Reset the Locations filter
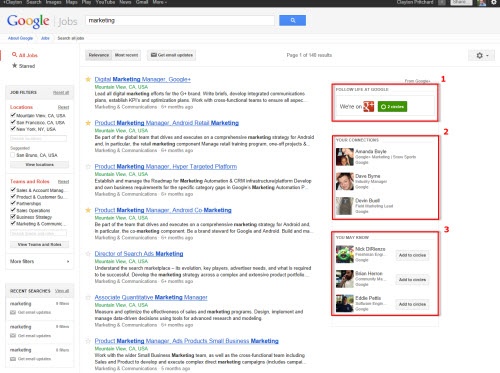Screen dimensions: 500x373 pyautogui.click(x=63, y=107)
